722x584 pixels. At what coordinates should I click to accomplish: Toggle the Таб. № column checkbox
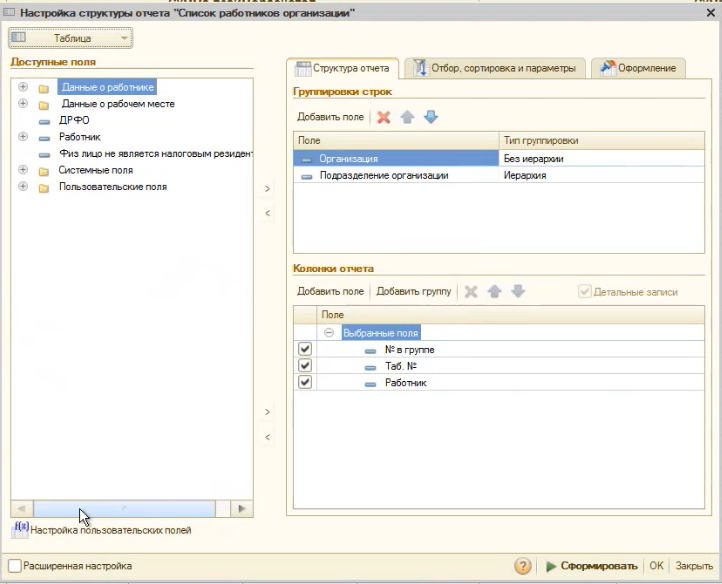(305, 366)
